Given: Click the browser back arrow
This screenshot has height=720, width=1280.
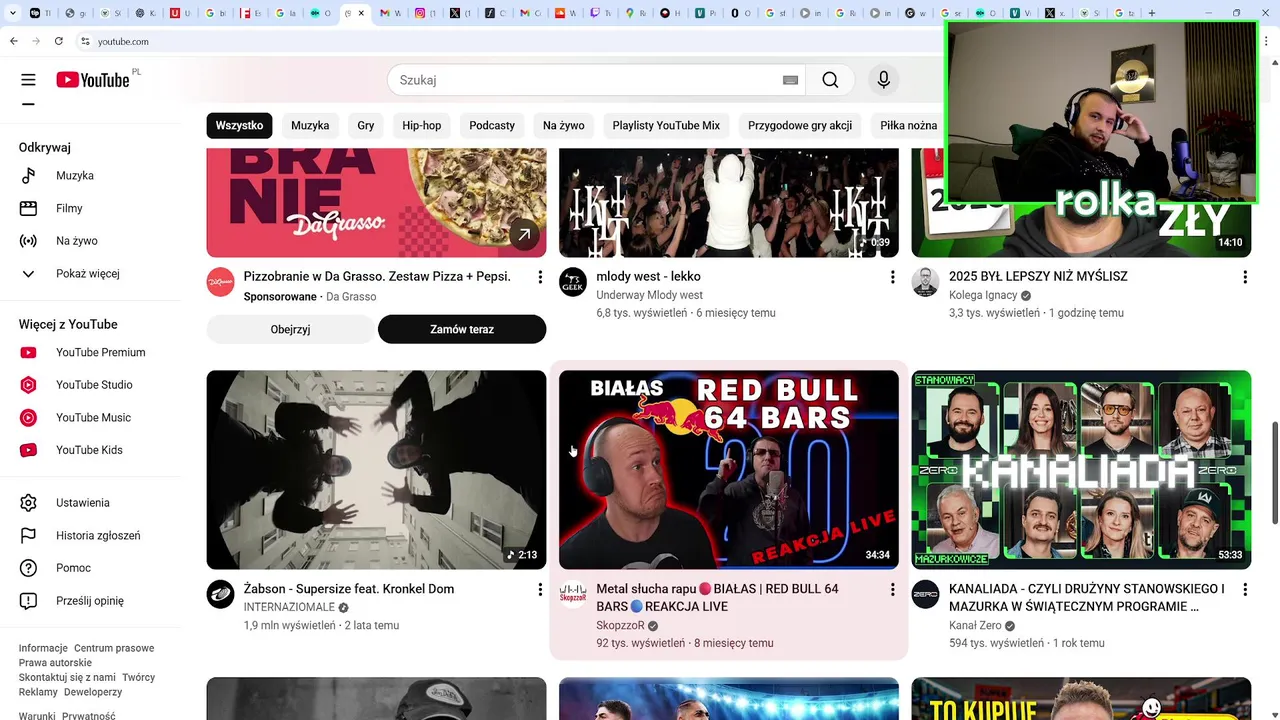Looking at the screenshot, I should pyautogui.click(x=14, y=41).
